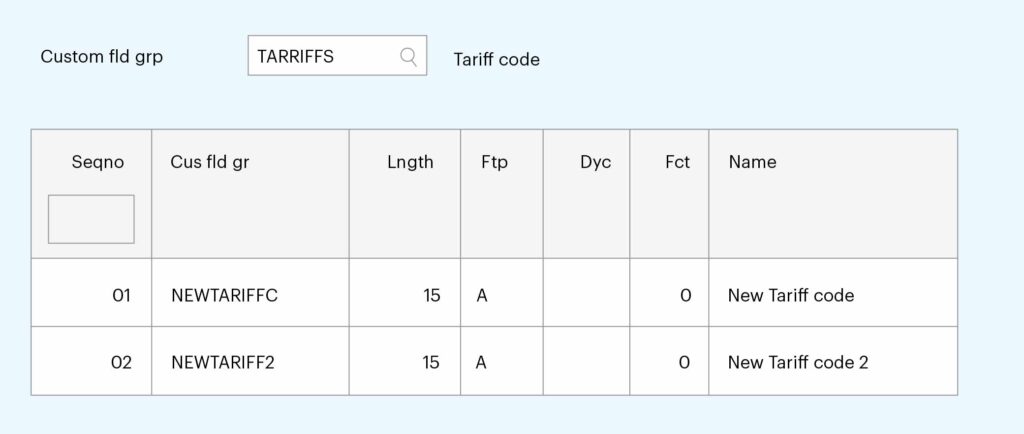This screenshot has height=434, width=1024.
Task: Select the Fct column header
Action: 677,162
